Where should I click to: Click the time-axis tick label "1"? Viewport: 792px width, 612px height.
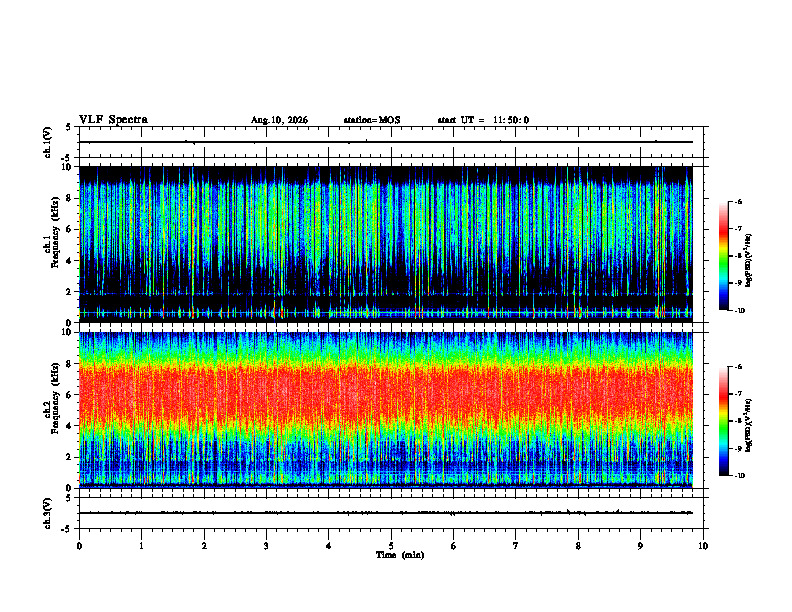coord(141,546)
